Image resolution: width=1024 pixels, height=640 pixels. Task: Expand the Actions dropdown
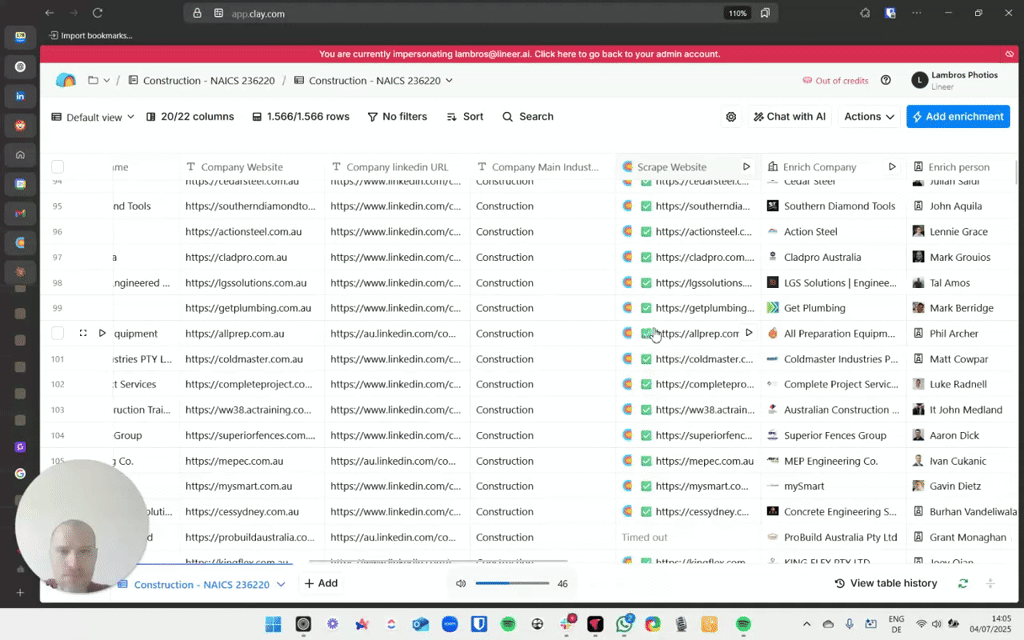point(868,117)
